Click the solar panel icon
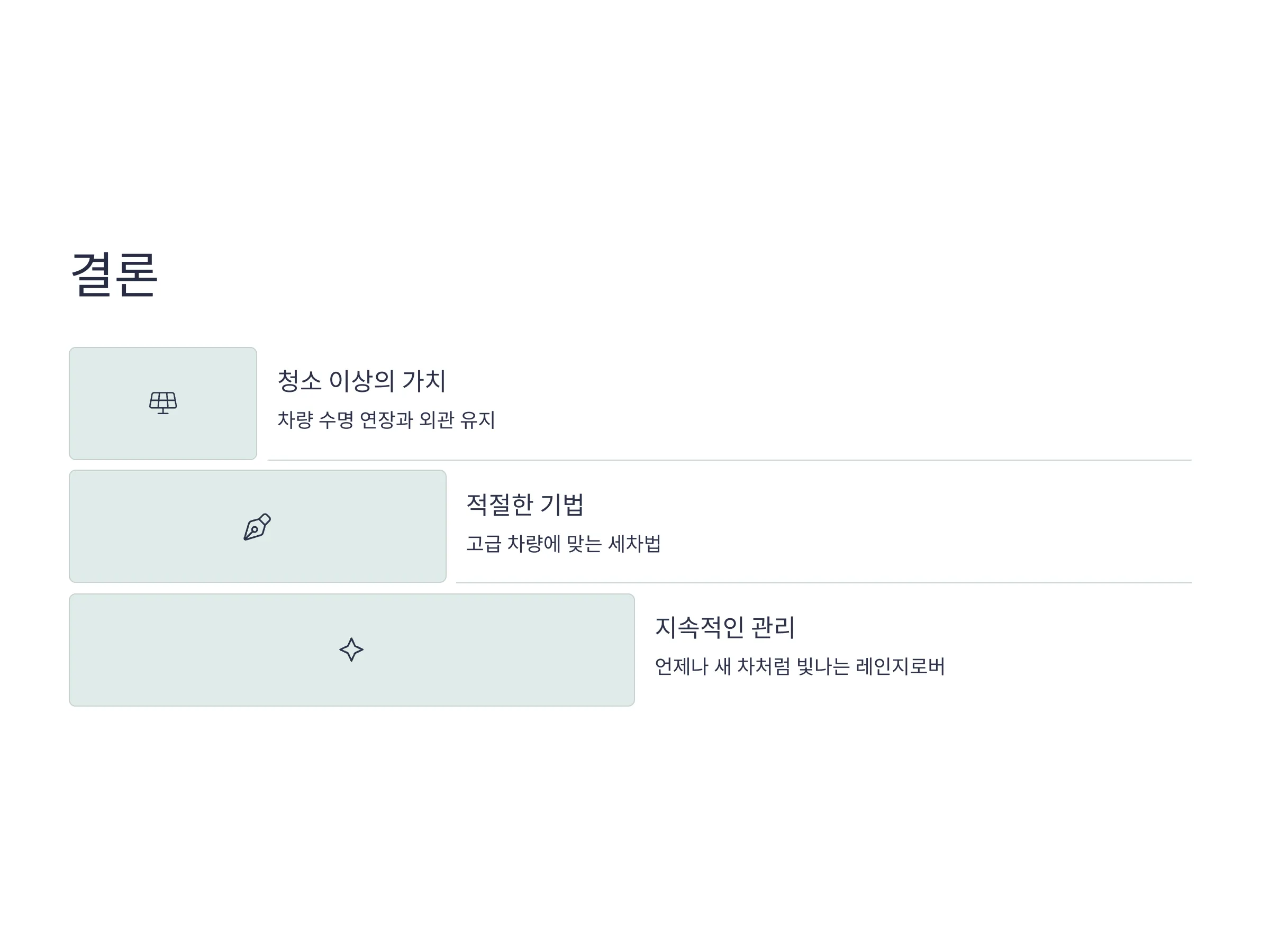1270x952 pixels. point(163,403)
